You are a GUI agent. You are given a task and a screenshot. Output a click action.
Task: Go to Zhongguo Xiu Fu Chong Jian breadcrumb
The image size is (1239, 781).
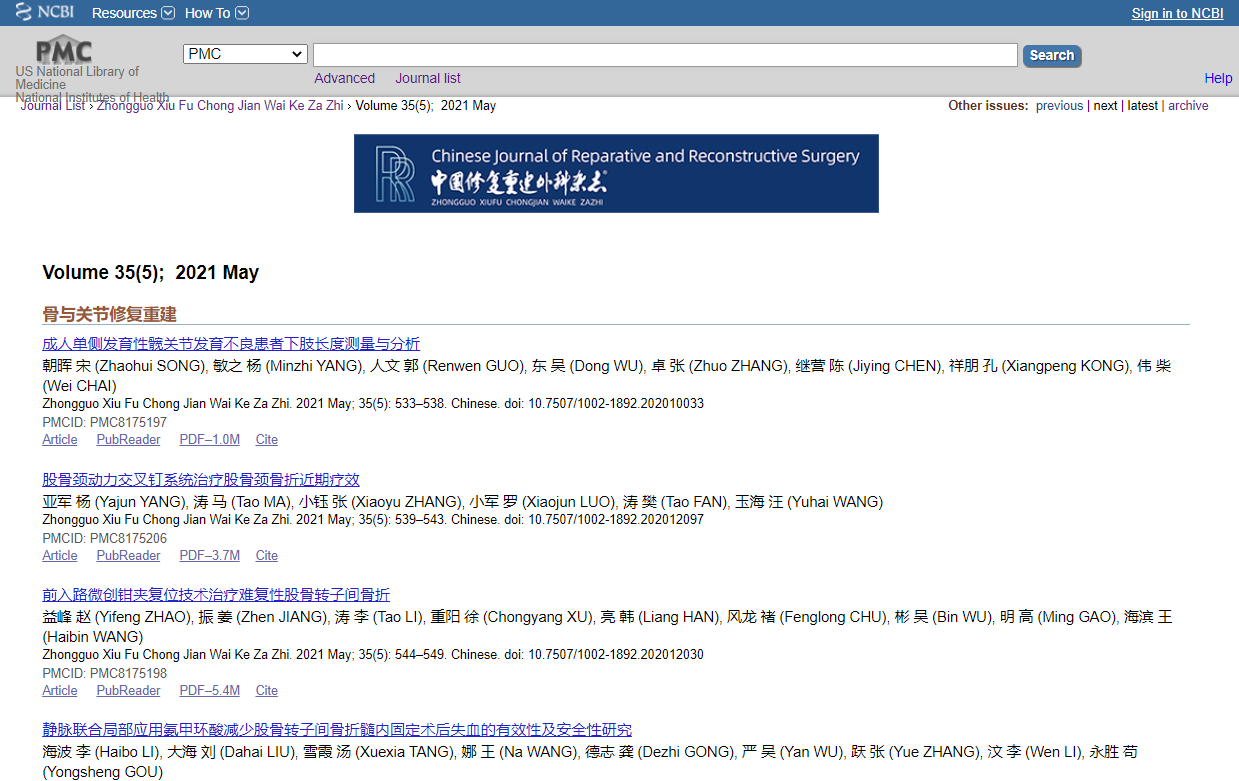click(220, 106)
